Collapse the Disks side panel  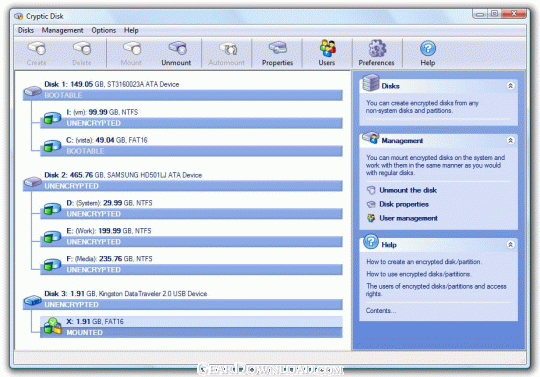coord(510,86)
